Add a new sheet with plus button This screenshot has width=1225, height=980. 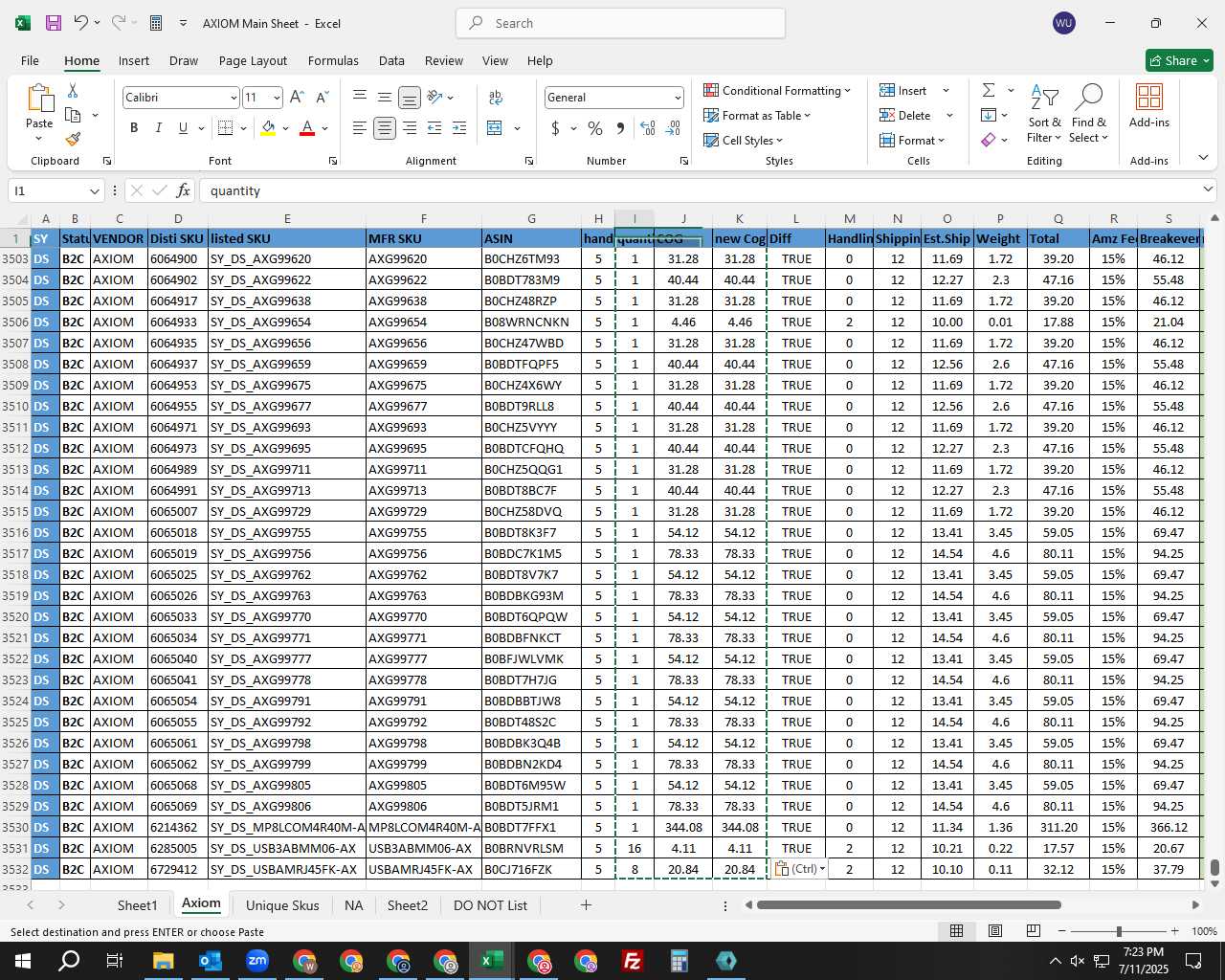586,905
